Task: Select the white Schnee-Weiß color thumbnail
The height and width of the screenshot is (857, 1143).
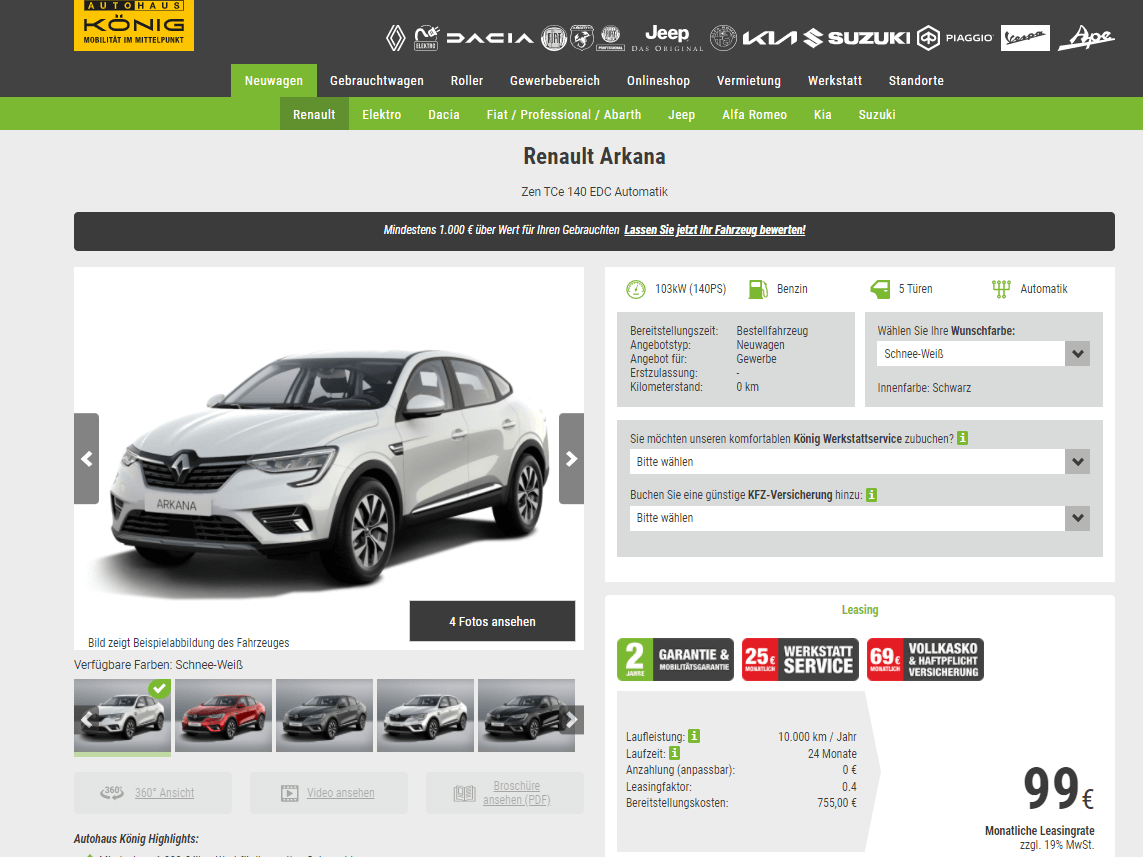Action: pos(122,716)
